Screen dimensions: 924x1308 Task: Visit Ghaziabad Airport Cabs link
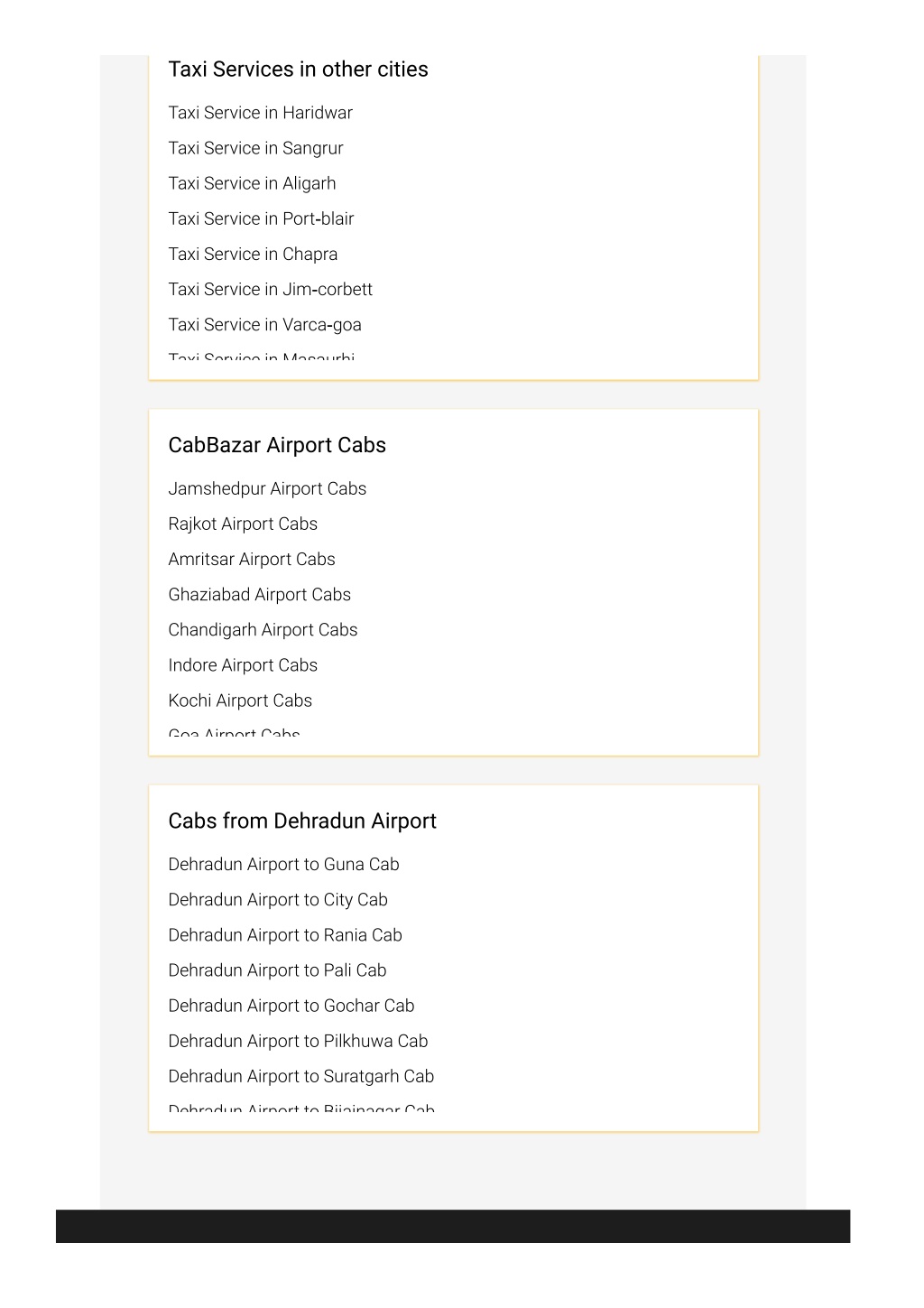pos(259,594)
